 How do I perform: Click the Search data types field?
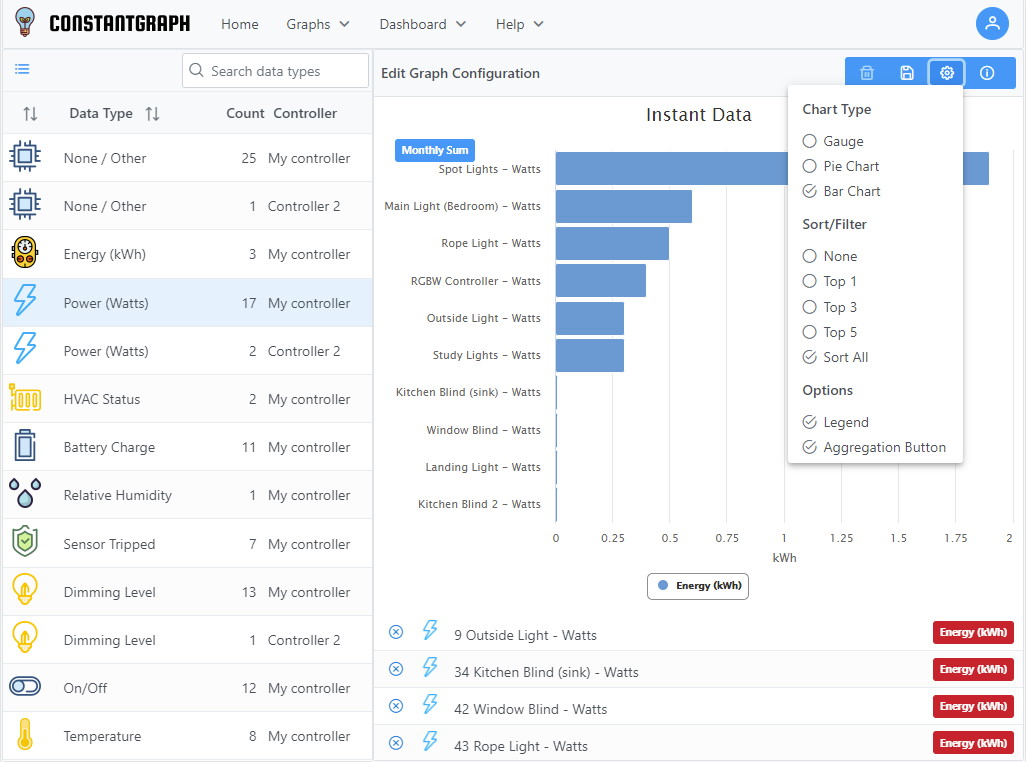click(x=276, y=71)
